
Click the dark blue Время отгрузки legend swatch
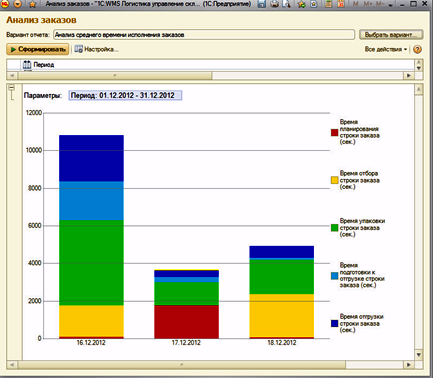coord(334,323)
